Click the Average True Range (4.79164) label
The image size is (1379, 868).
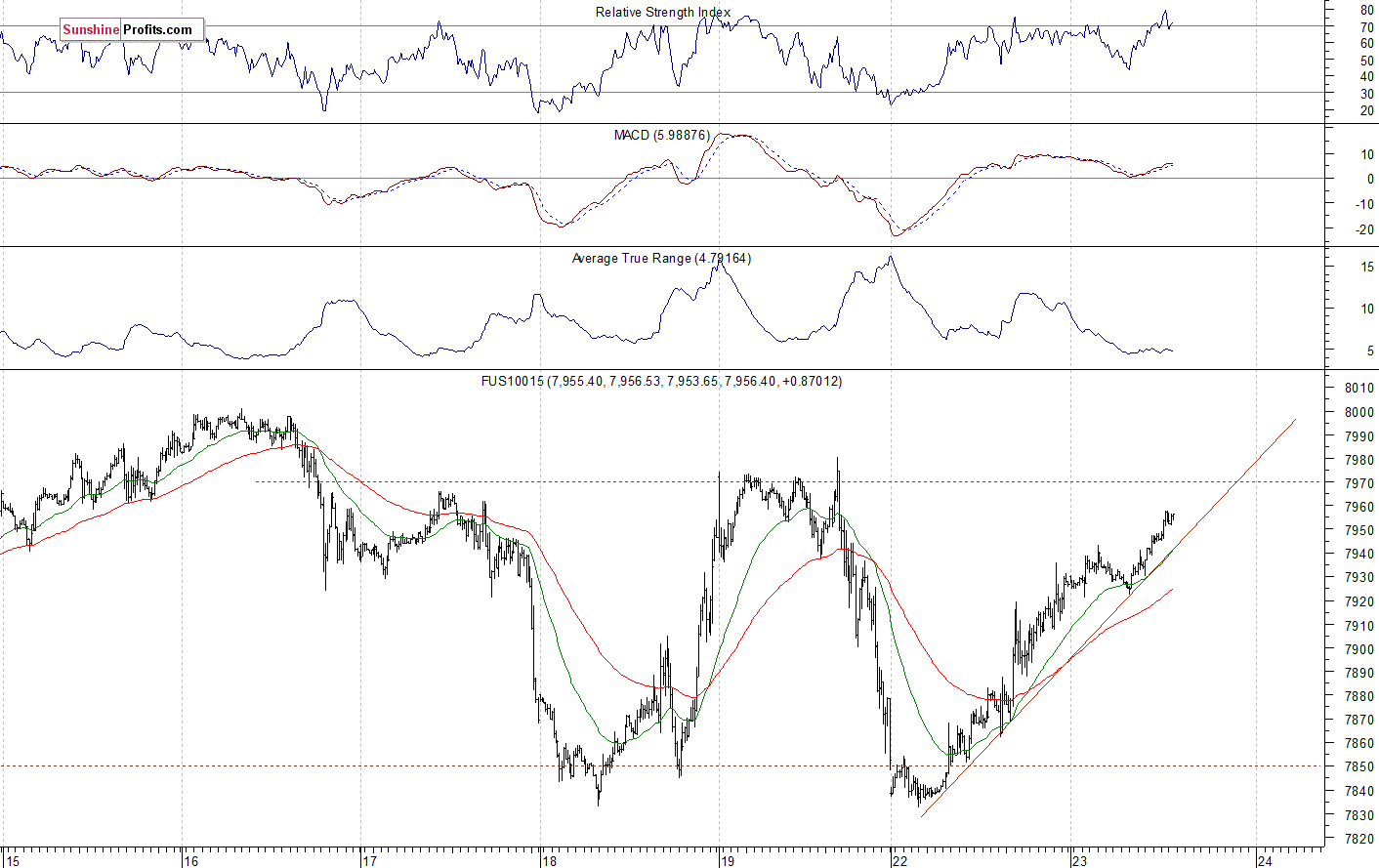click(x=661, y=258)
